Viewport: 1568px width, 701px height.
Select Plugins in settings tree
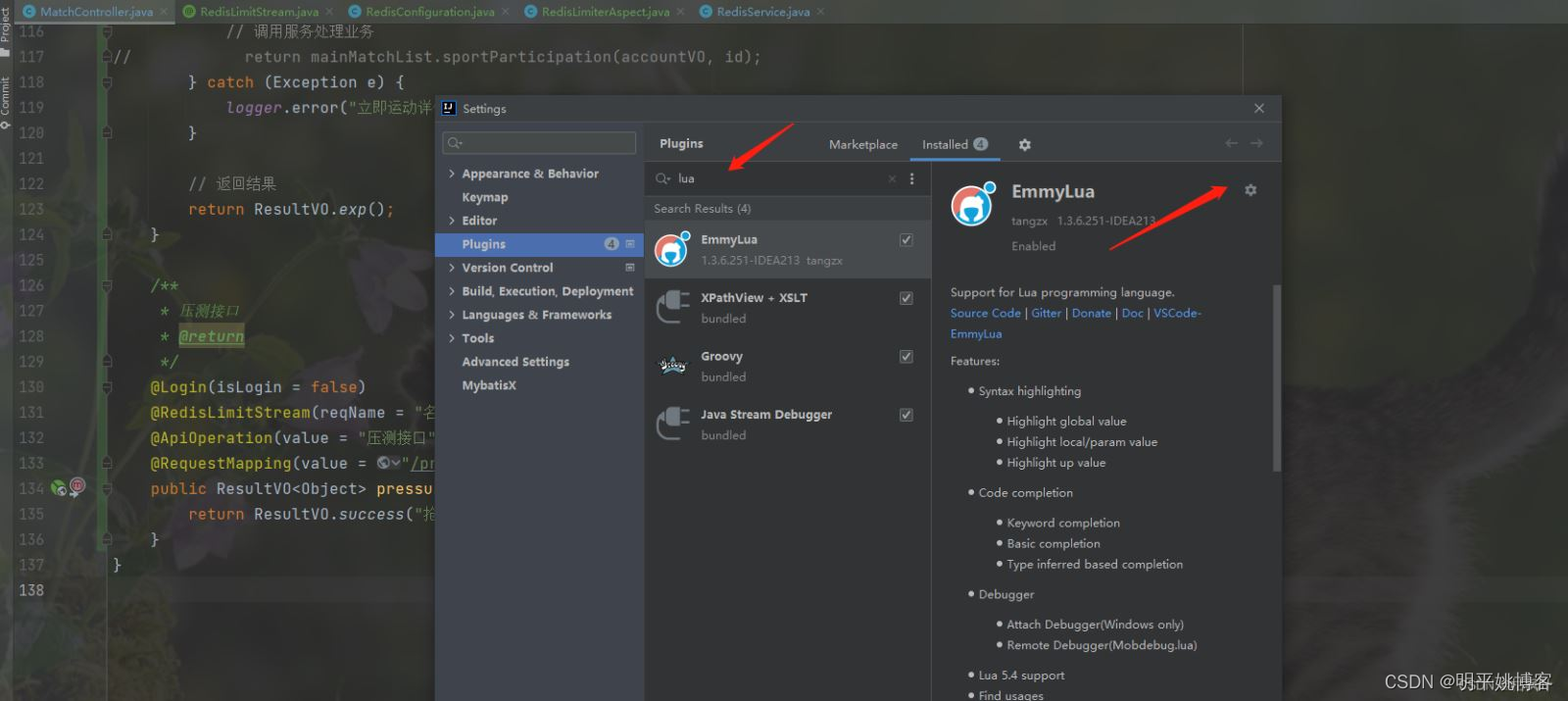click(x=539, y=244)
